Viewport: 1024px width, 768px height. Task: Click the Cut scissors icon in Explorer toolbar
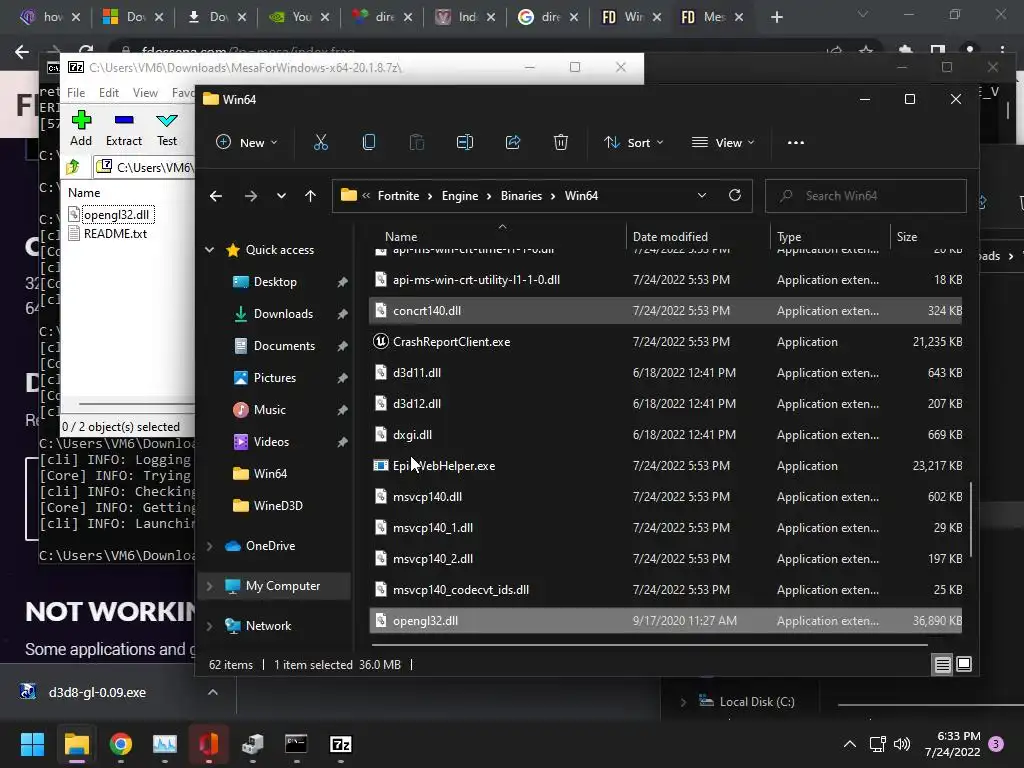[x=321, y=142]
